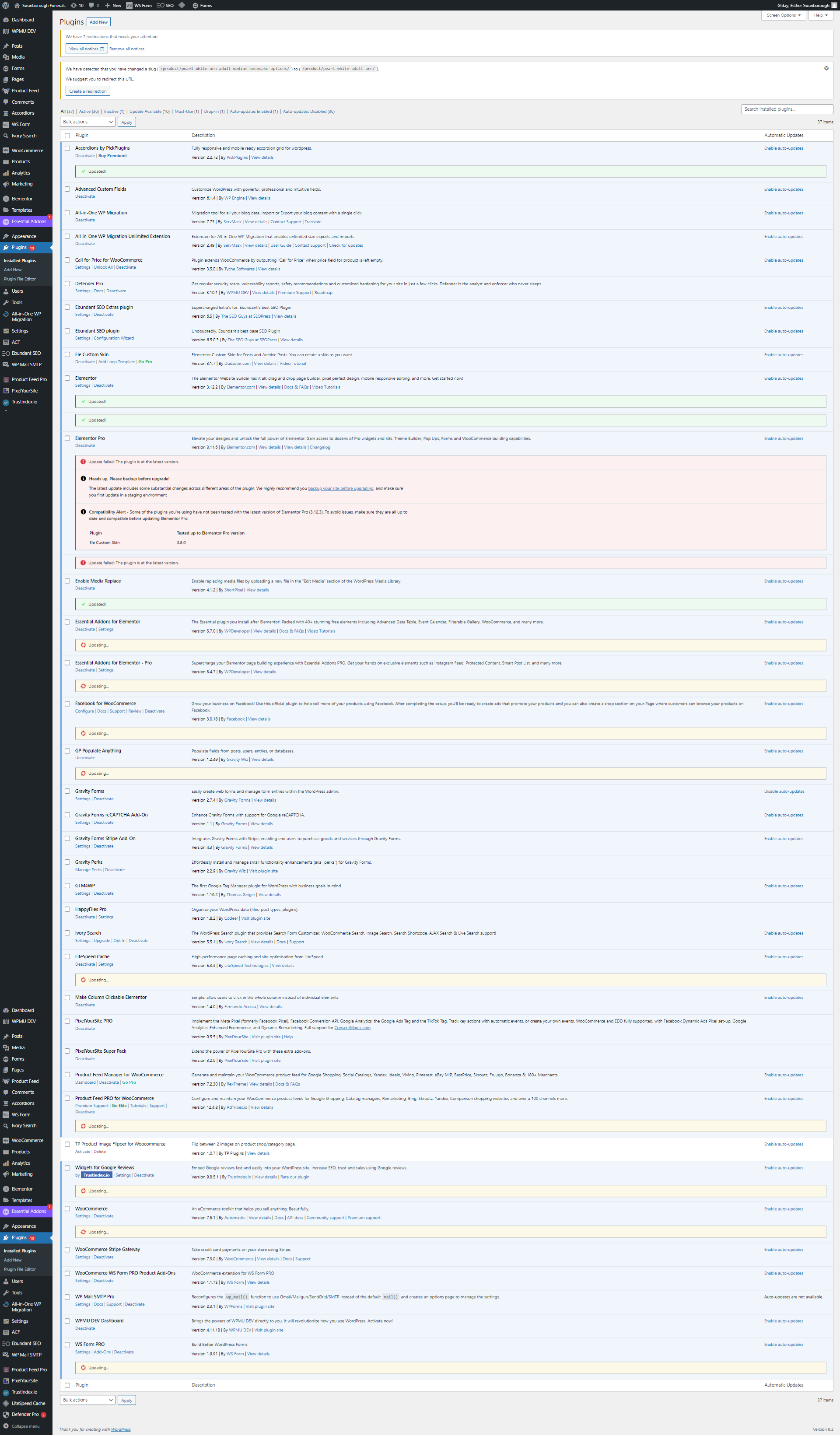Open top Ivory Search sidebar item

pyautogui.click(x=23, y=136)
